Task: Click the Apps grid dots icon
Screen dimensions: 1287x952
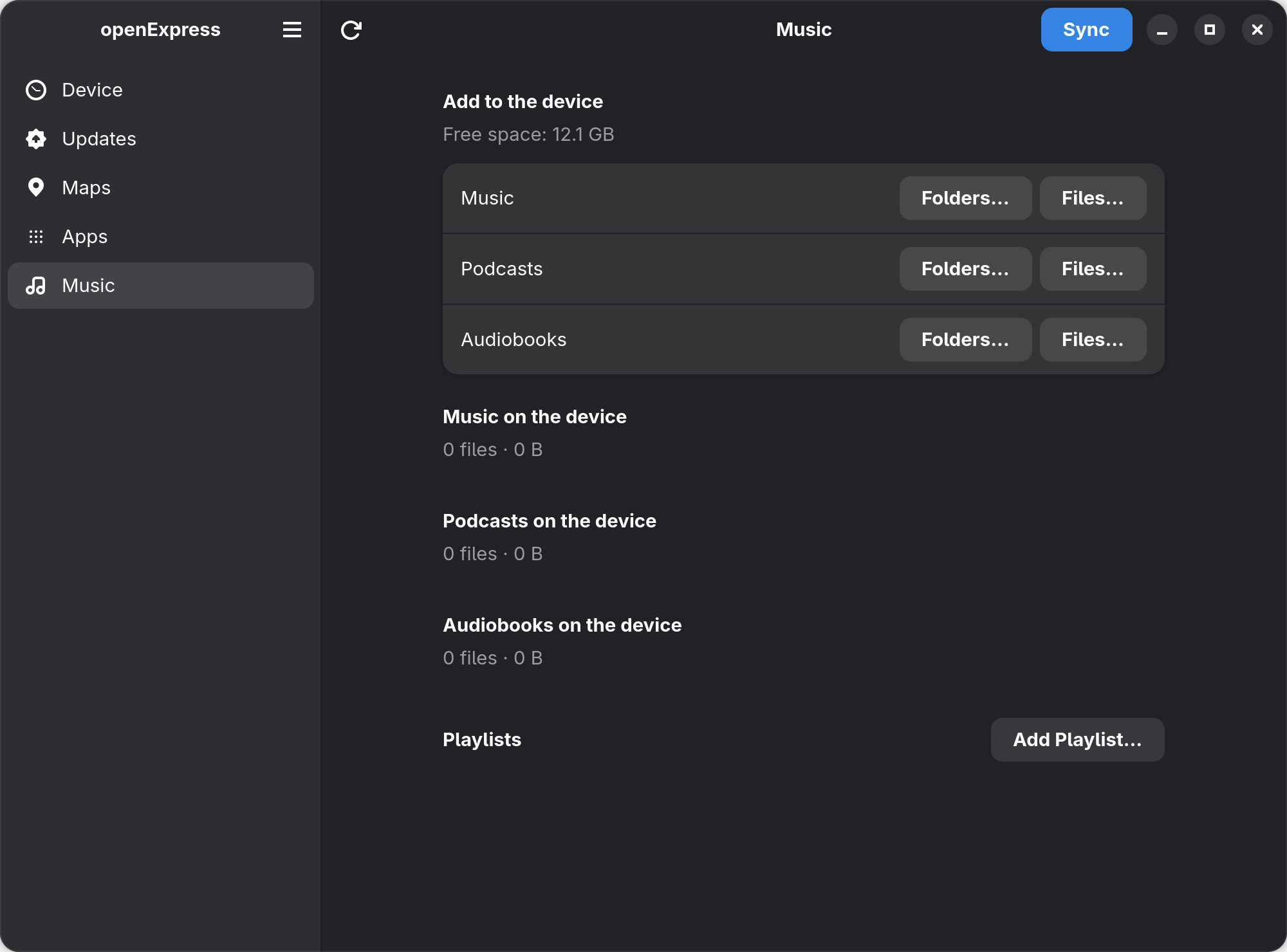Action: 36,237
